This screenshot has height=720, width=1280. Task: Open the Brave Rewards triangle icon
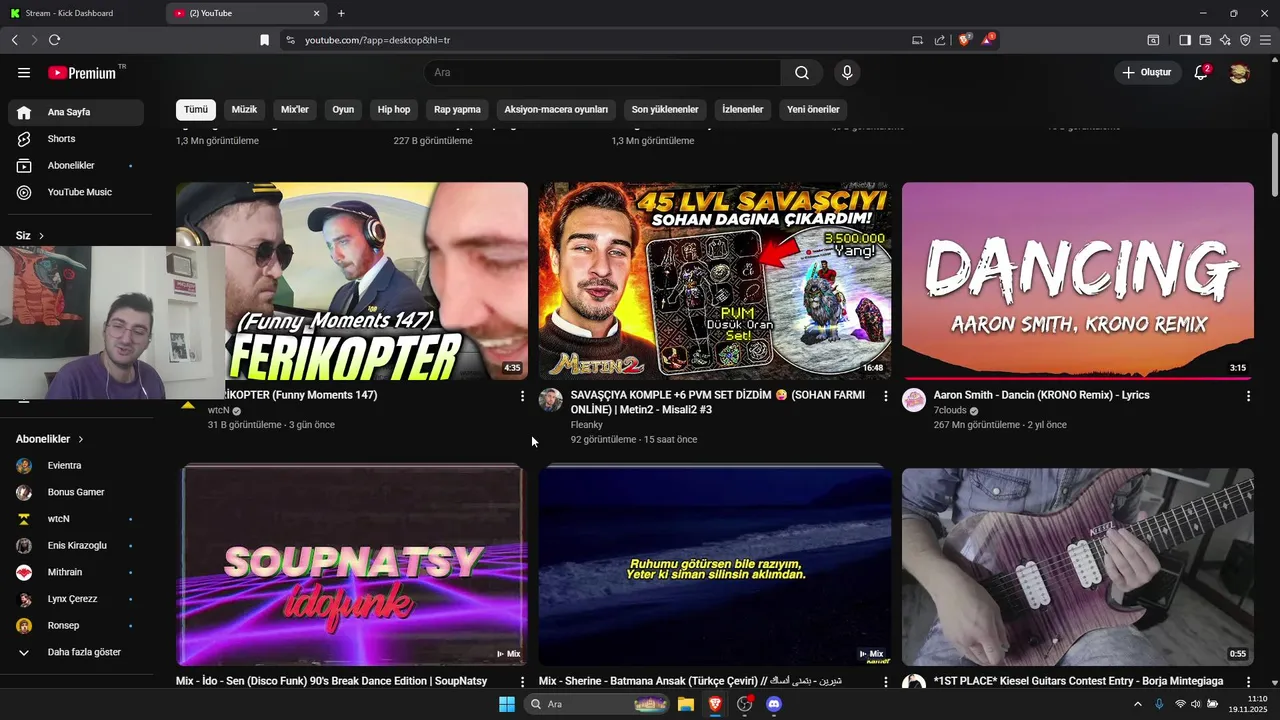point(987,40)
